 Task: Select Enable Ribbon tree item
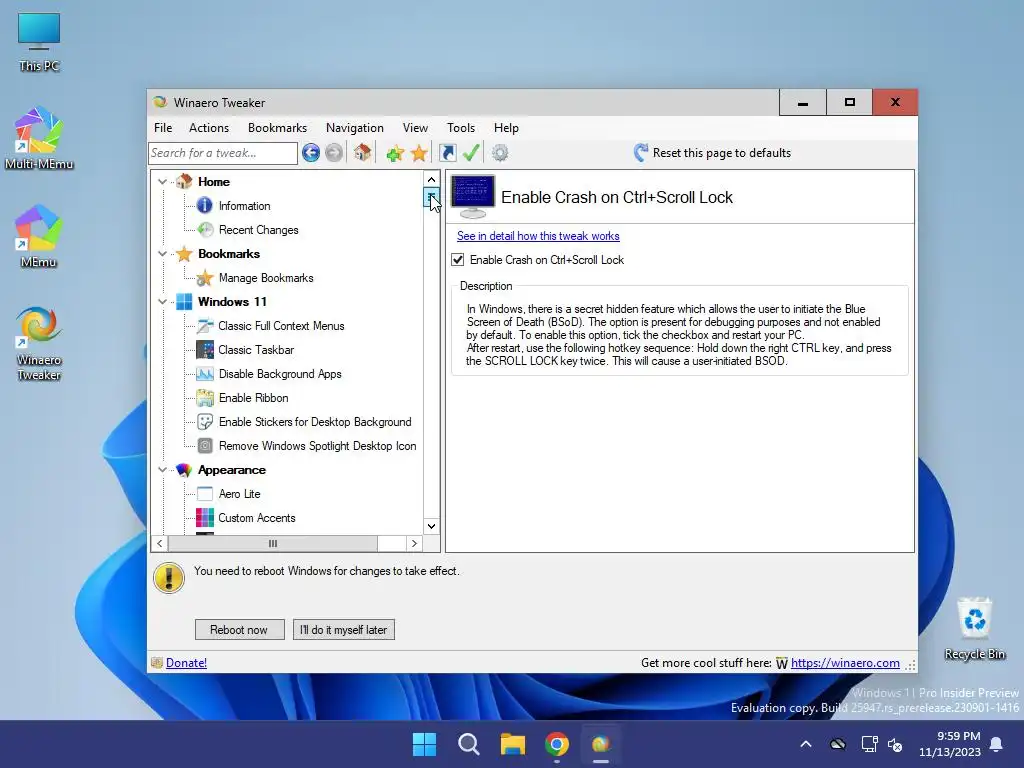coord(253,398)
